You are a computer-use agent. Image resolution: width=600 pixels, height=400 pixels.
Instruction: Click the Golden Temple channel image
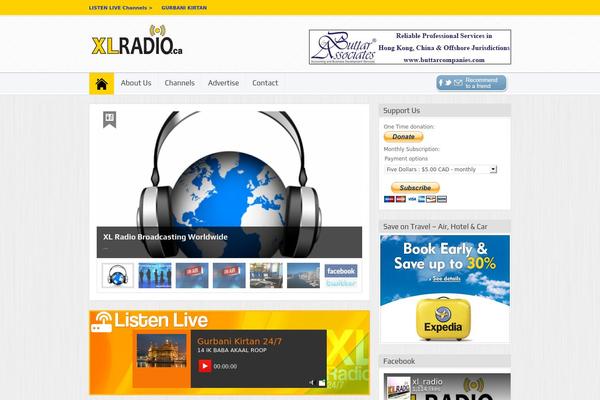pos(161,351)
